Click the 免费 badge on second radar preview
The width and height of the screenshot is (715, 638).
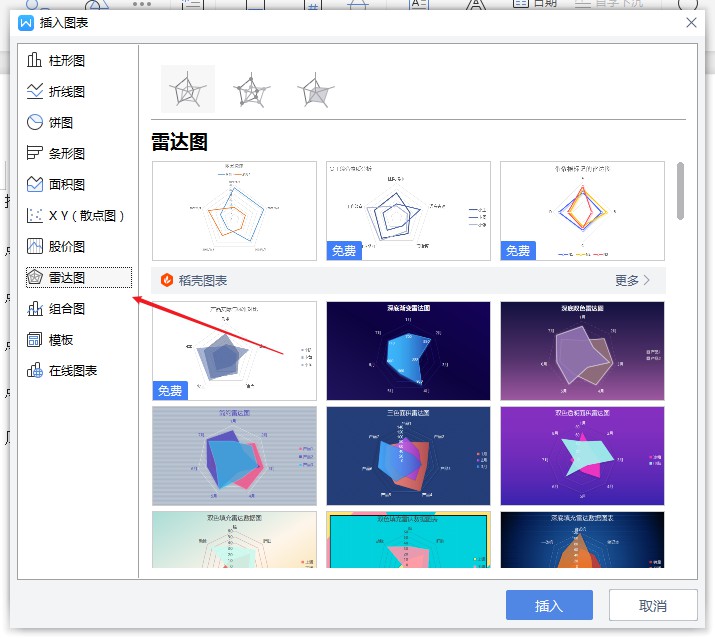tap(344, 251)
